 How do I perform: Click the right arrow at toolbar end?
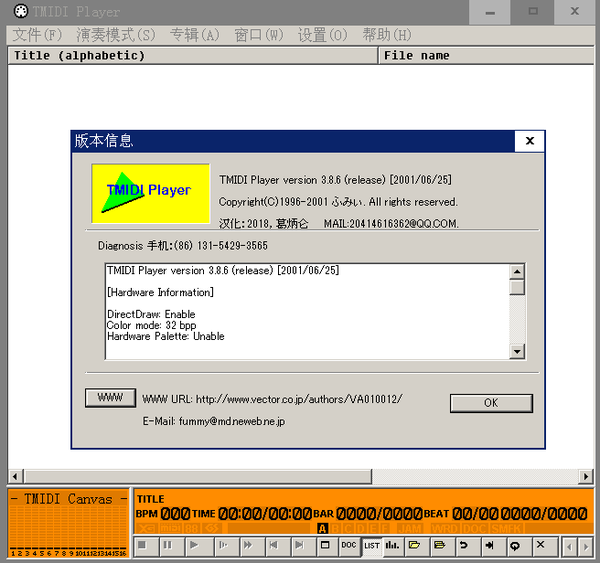[585, 547]
